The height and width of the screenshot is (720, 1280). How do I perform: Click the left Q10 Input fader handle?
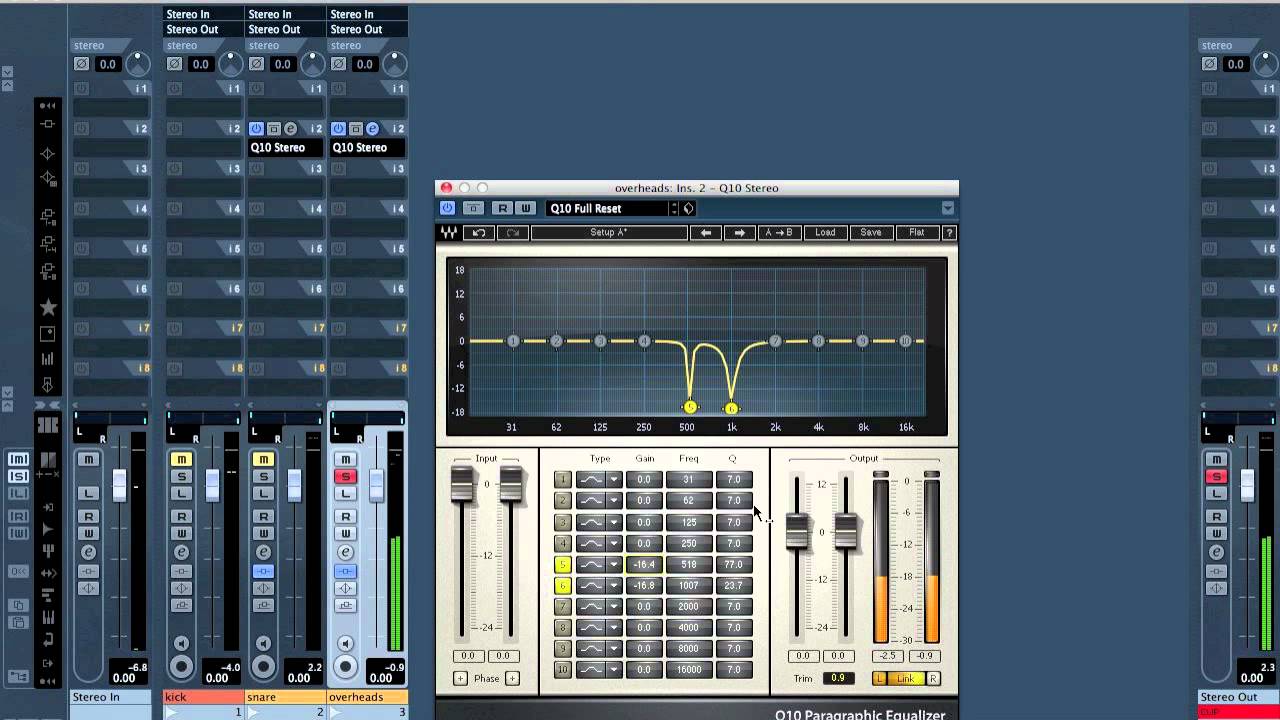coord(462,484)
